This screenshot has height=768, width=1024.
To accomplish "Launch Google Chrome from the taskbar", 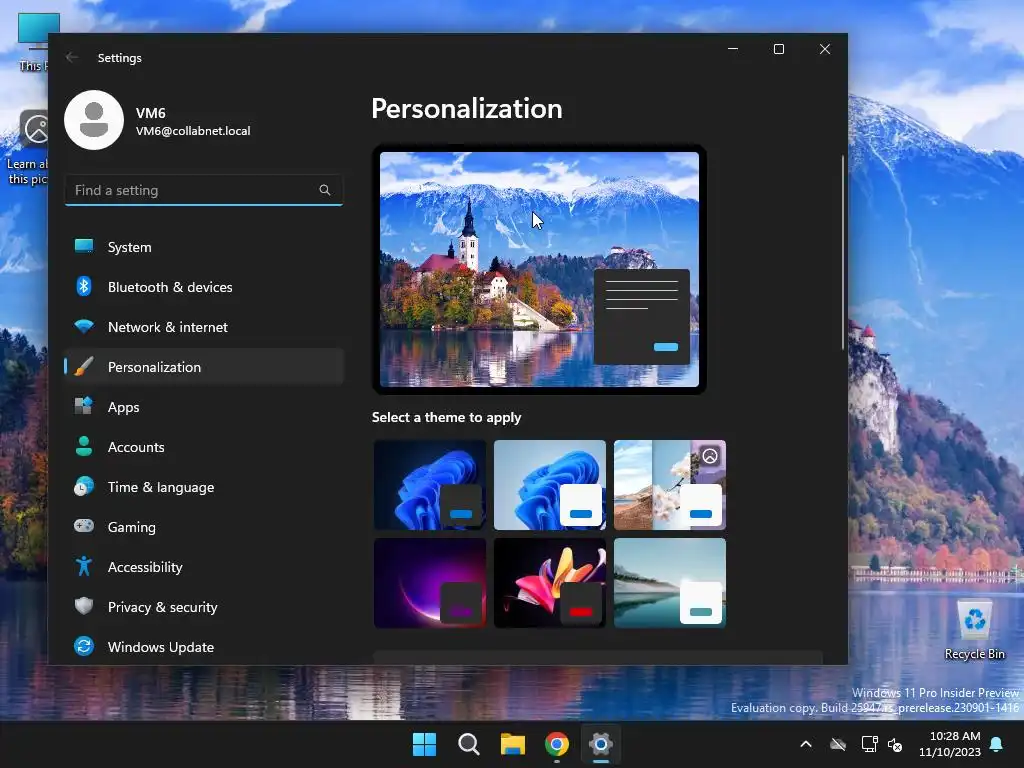I will (x=557, y=744).
